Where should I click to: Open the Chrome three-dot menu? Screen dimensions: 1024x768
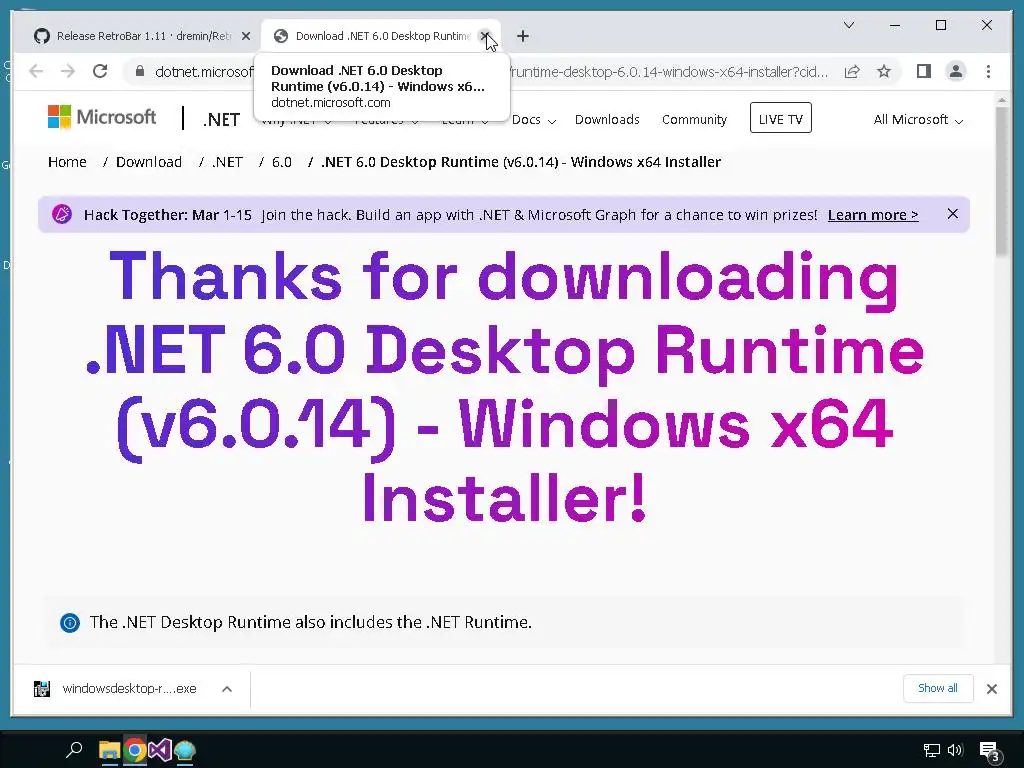(988, 71)
